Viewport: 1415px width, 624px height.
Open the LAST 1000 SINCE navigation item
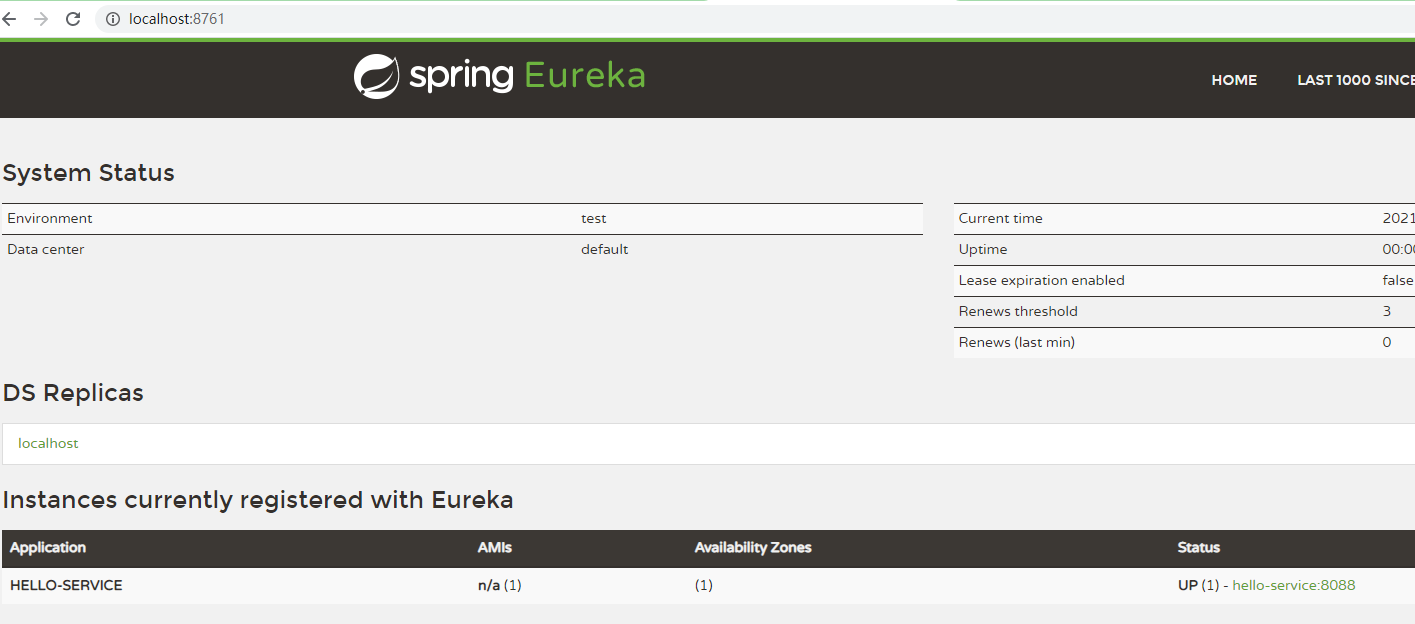click(x=1356, y=80)
